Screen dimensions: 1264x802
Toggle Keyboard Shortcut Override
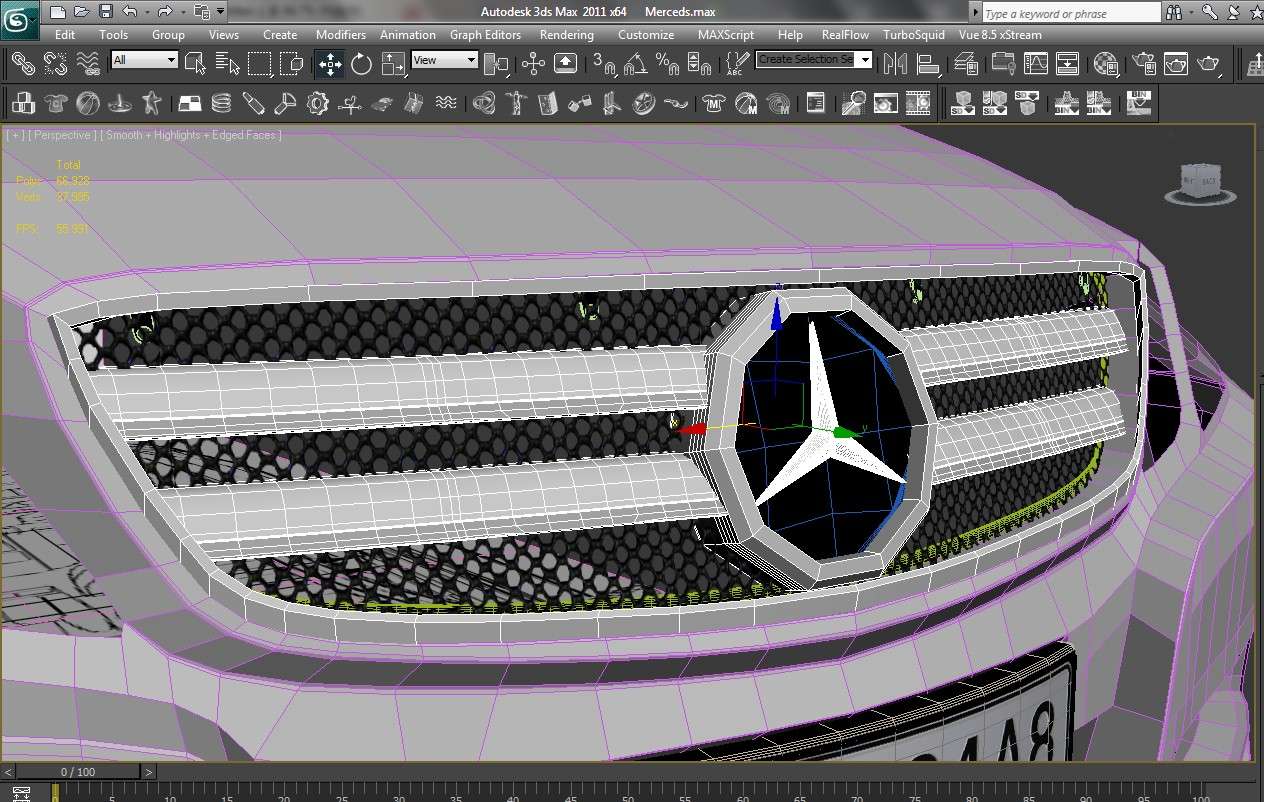pos(565,64)
